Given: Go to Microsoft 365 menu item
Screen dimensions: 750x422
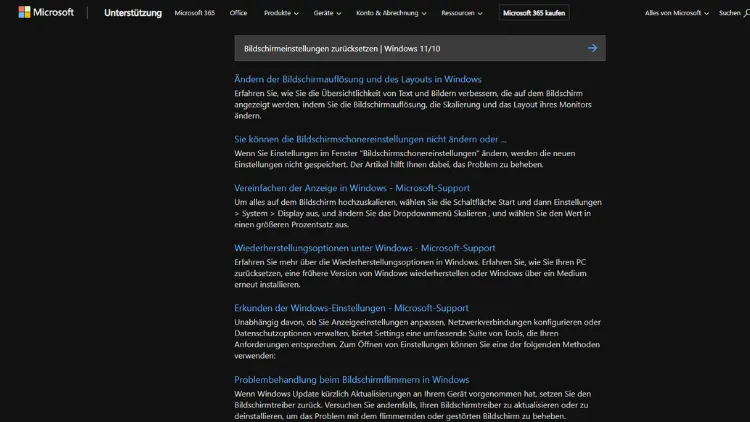Looking at the screenshot, I should 195,13.
